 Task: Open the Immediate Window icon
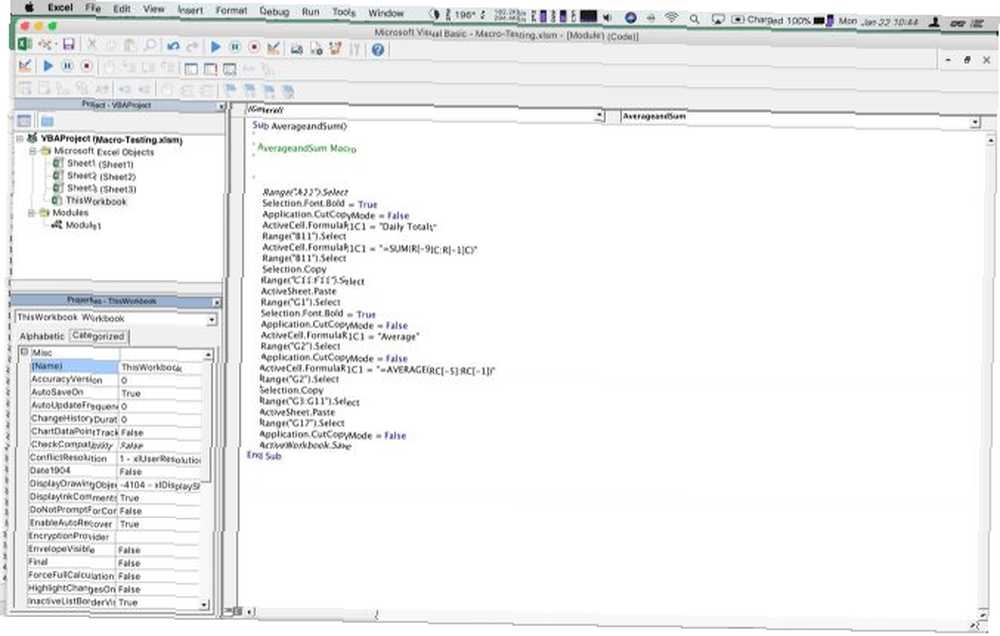(210, 69)
